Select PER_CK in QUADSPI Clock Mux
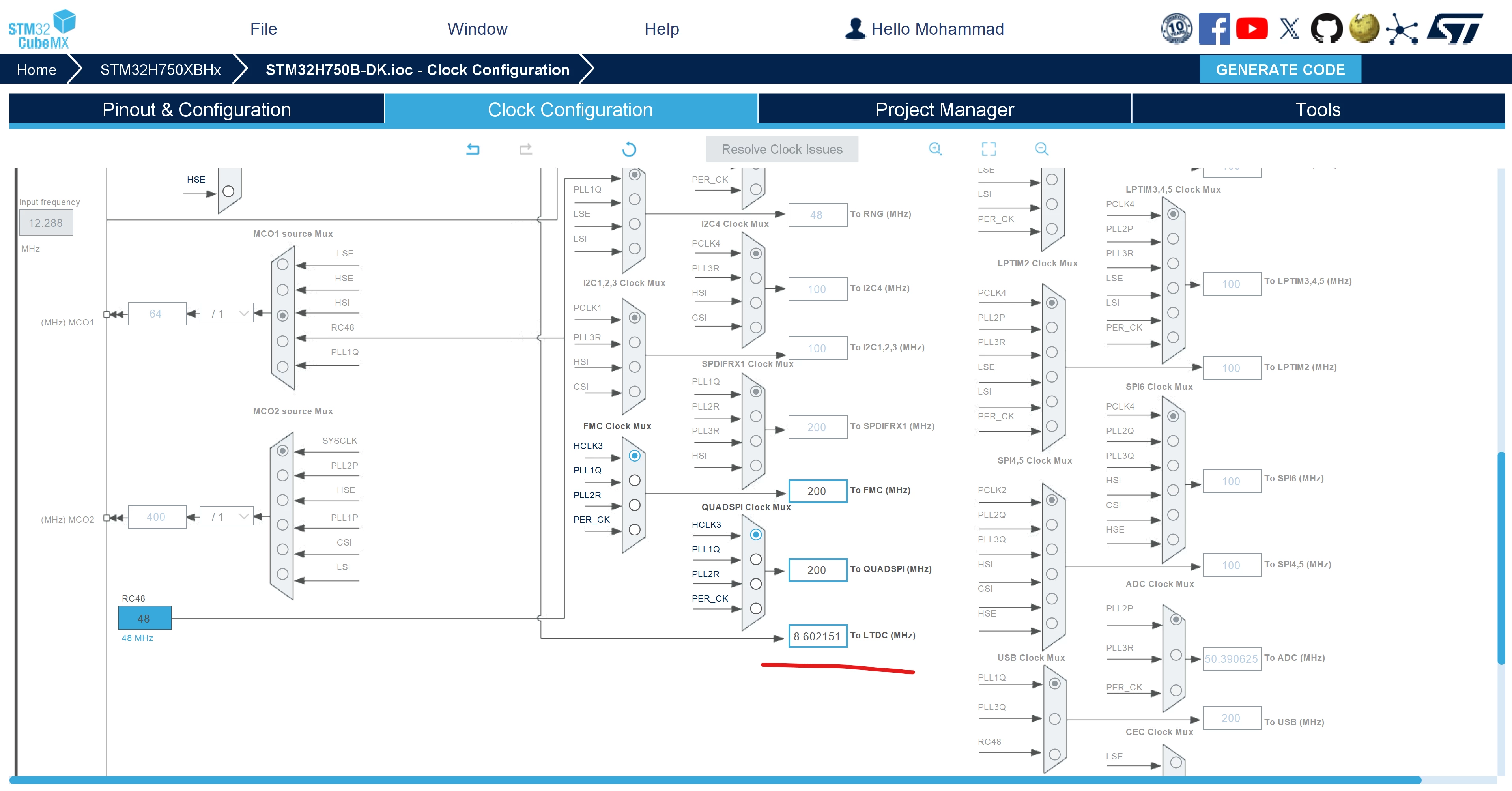The width and height of the screenshot is (1512, 791). pos(756,608)
